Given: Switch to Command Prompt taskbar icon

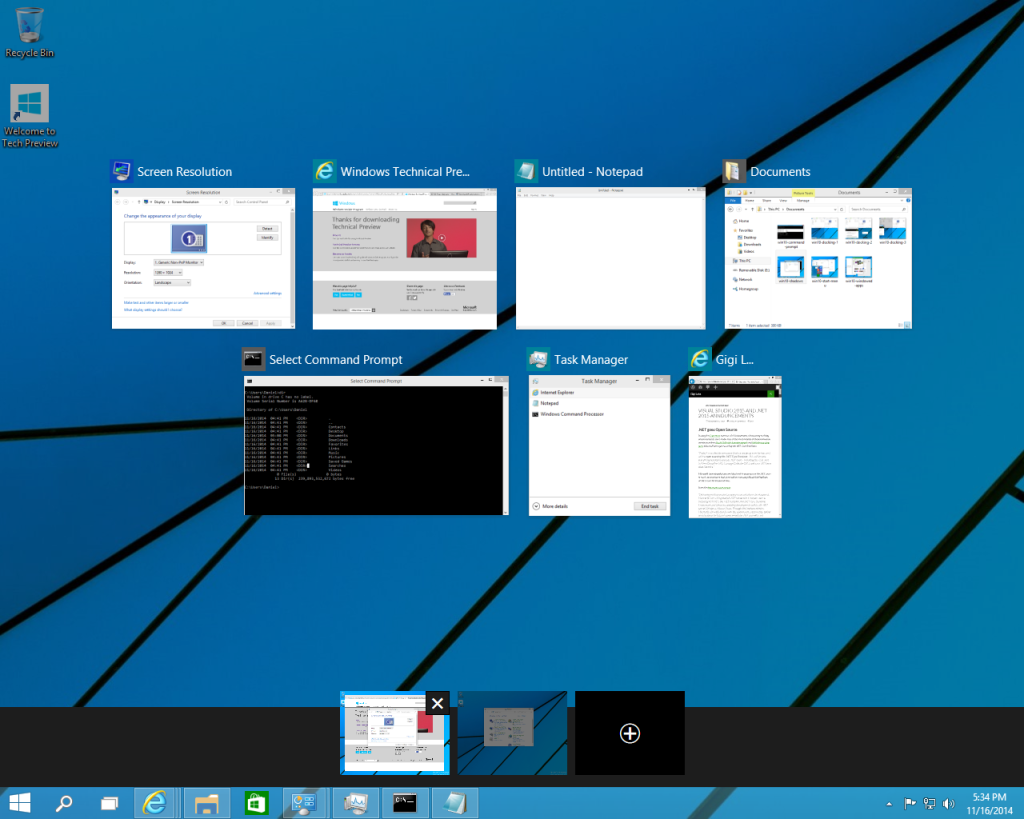Looking at the screenshot, I should pos(405,803).
